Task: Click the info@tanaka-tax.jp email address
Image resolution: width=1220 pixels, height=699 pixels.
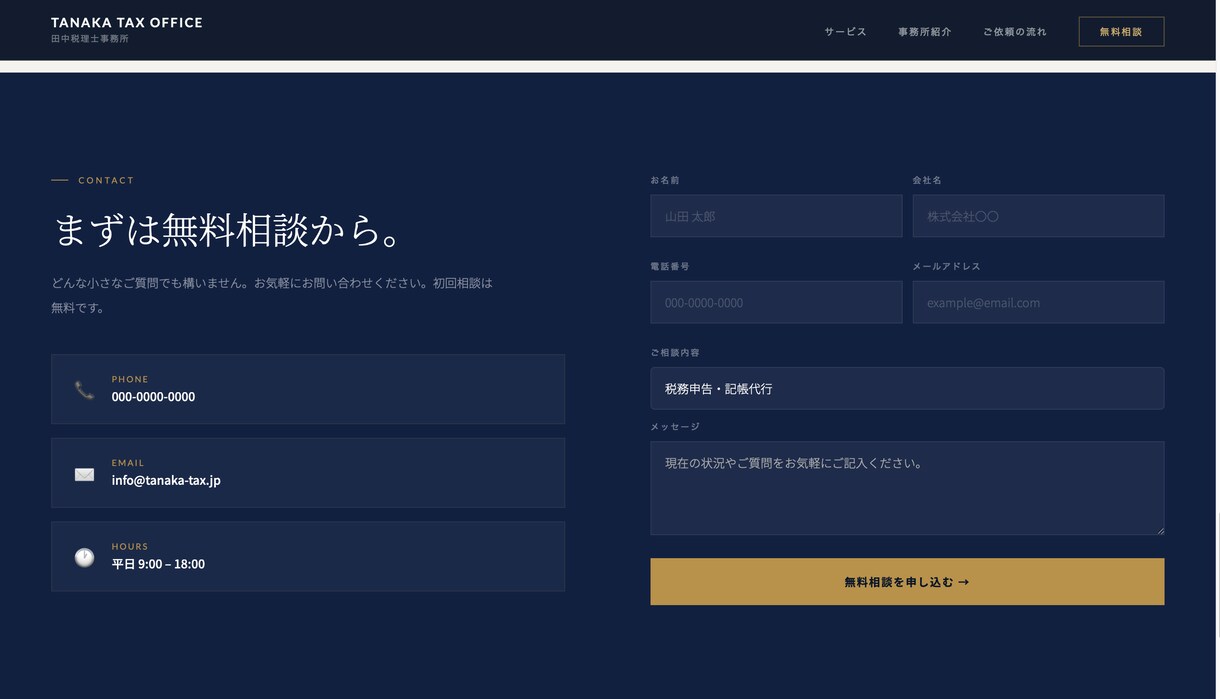Action: pos(166,480)
